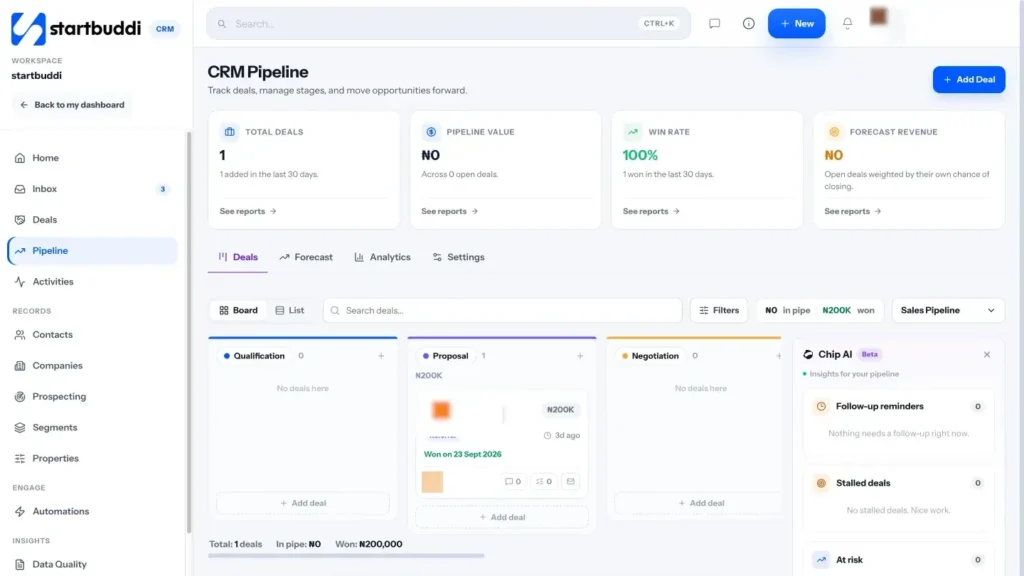Screen dimensions: 1024x576
Task: Open Properties page
Action: click(92, 458)
